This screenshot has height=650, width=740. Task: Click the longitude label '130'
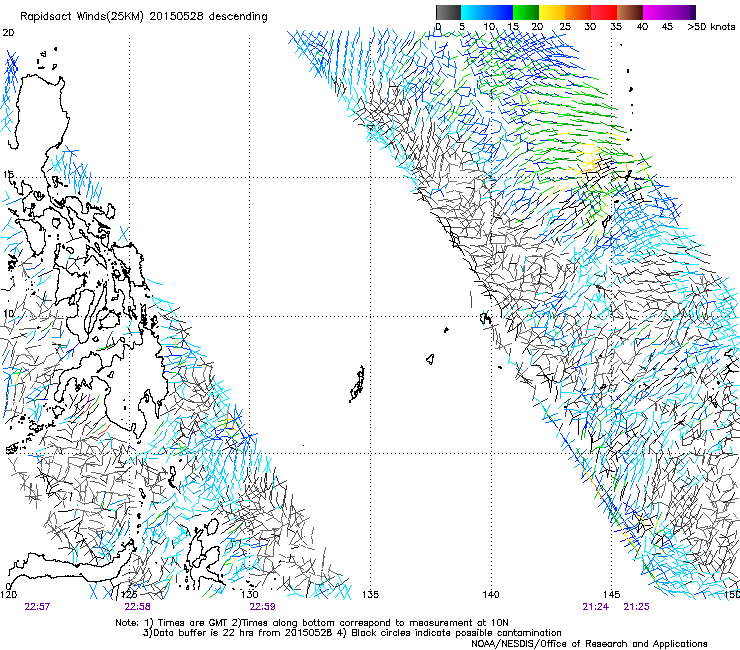pyautogui.click(x=250, y=595)
